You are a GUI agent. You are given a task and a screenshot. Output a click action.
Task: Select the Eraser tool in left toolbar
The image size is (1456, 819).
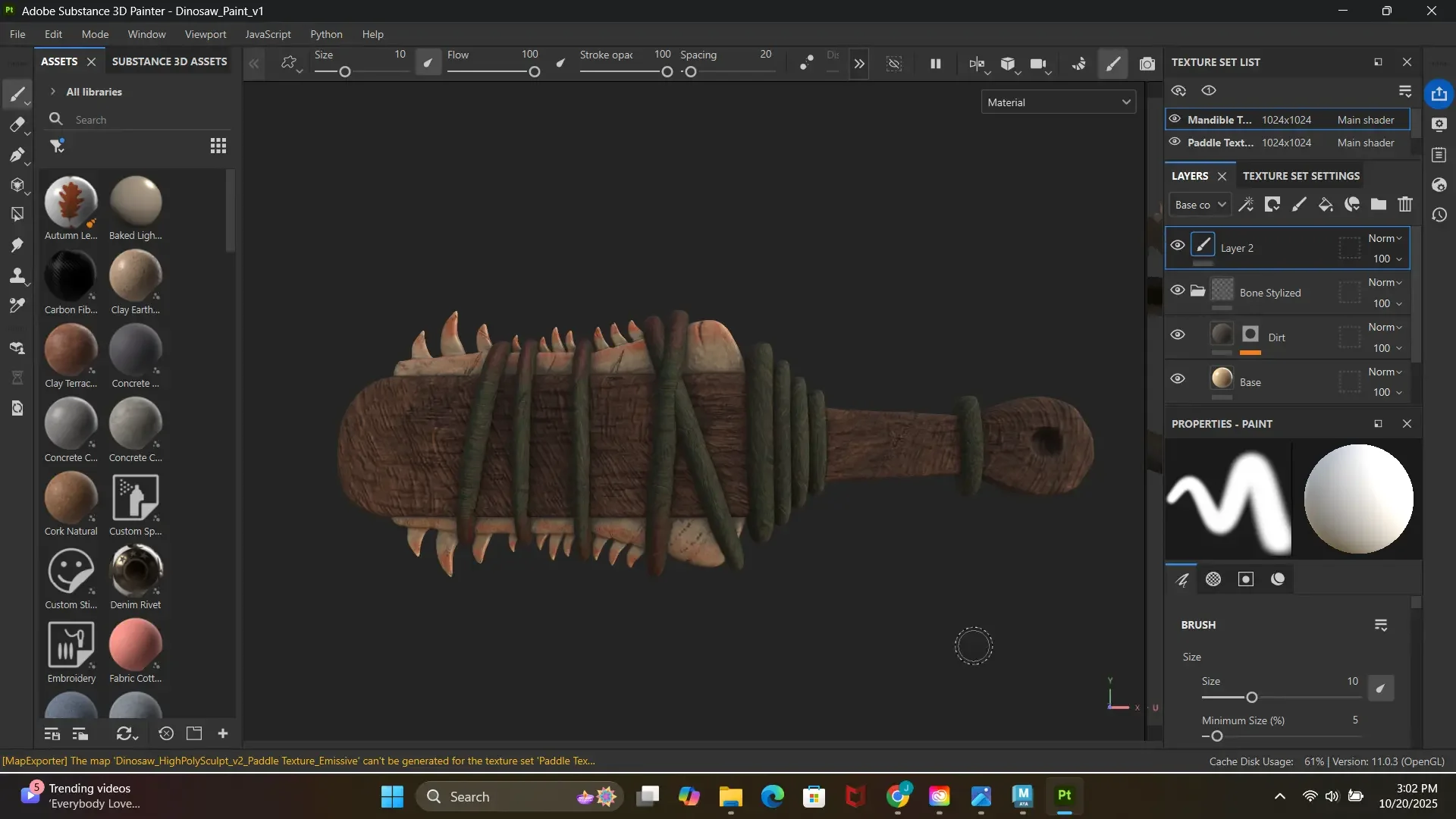[17, 124]
